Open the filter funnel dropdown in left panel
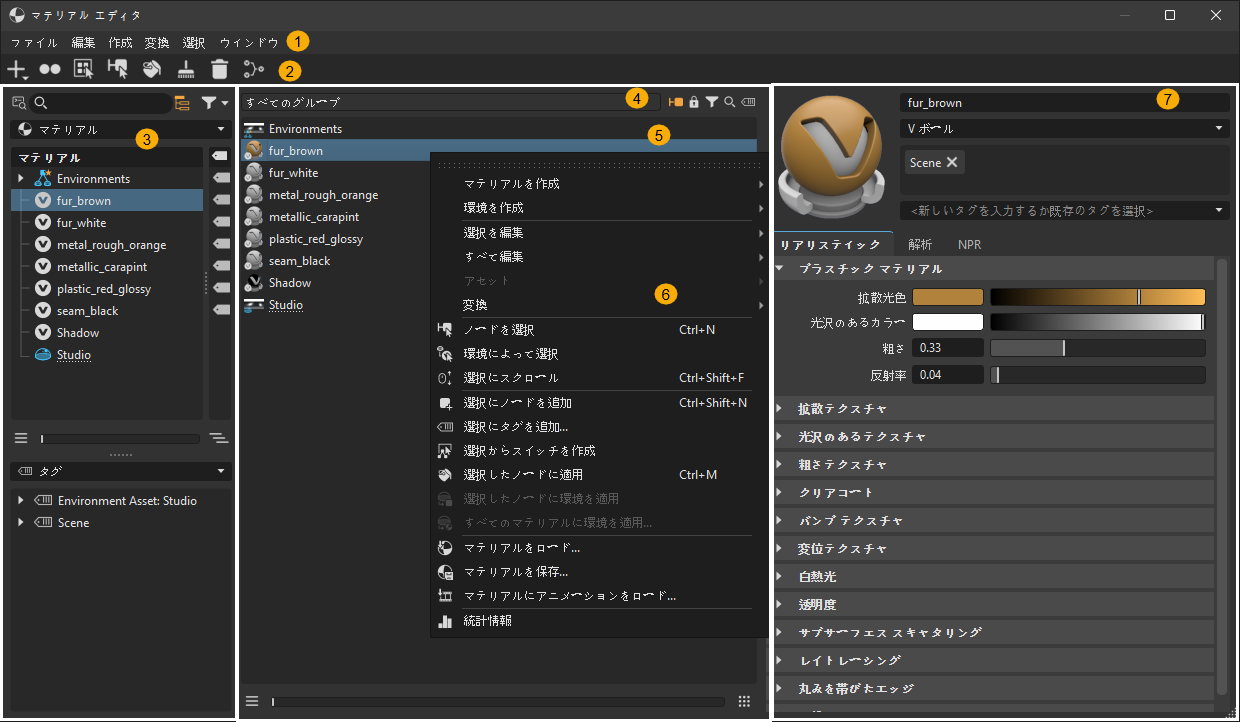 point(214,102)
